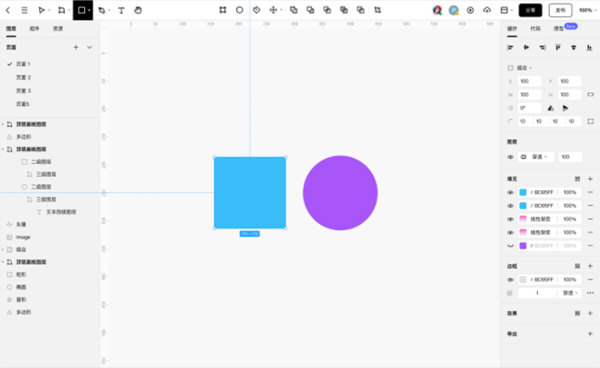Click the crop icon in toolbar

[x=378, y=10]
